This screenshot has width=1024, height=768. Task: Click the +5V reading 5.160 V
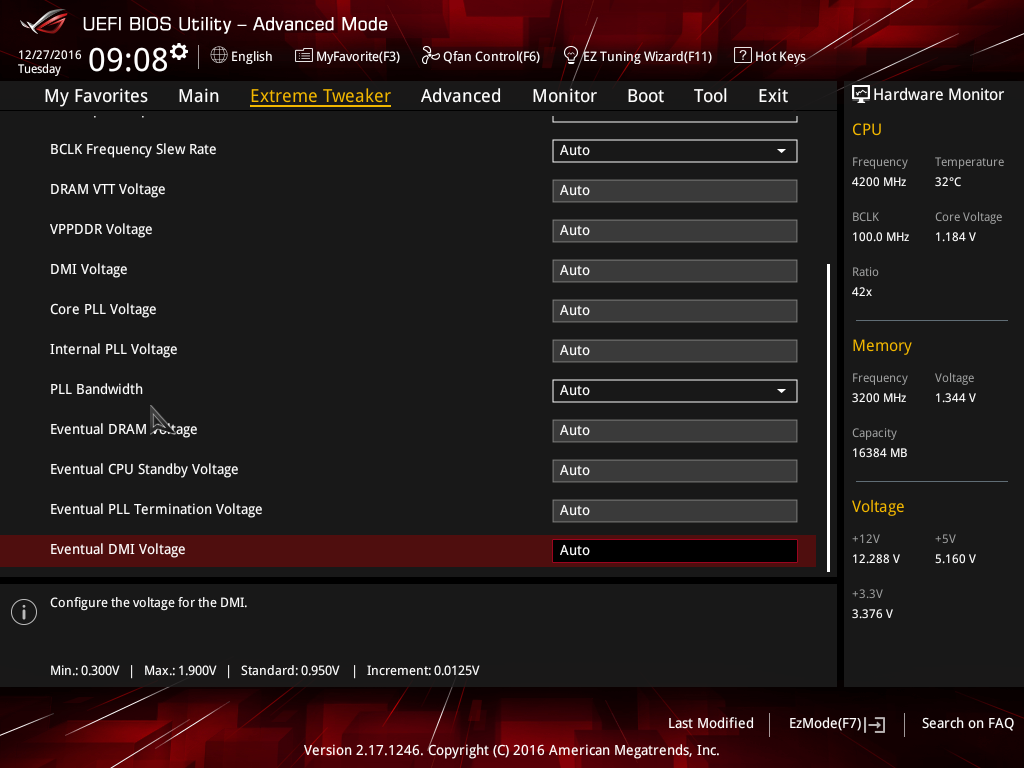point(955,559)
